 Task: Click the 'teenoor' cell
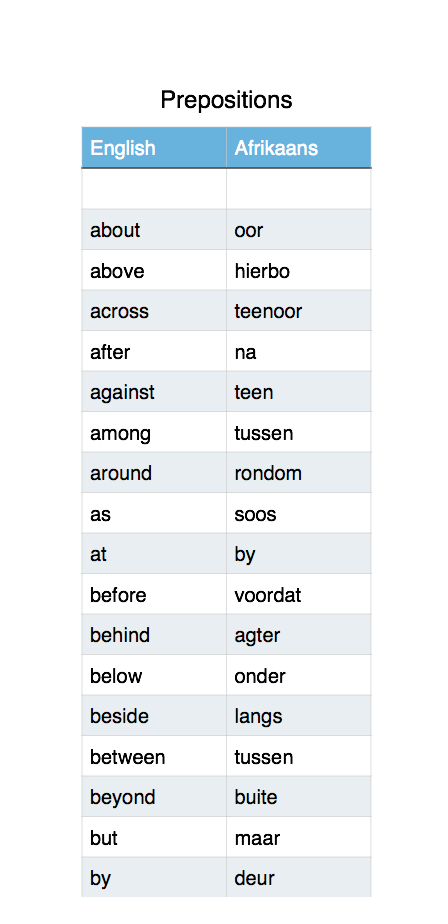[x=299, y=311]
